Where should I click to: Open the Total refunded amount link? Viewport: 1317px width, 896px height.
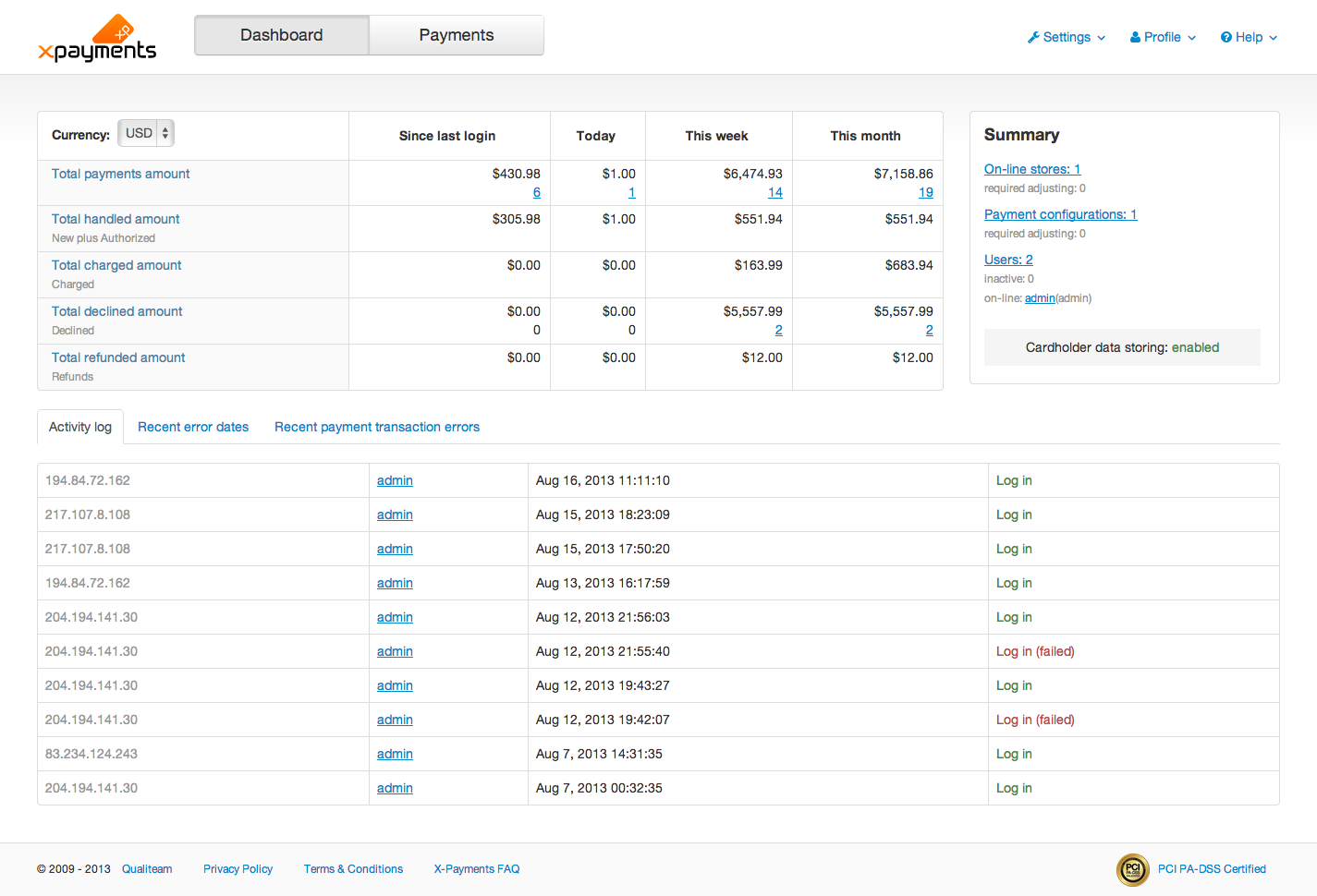[x=118, y=357]
